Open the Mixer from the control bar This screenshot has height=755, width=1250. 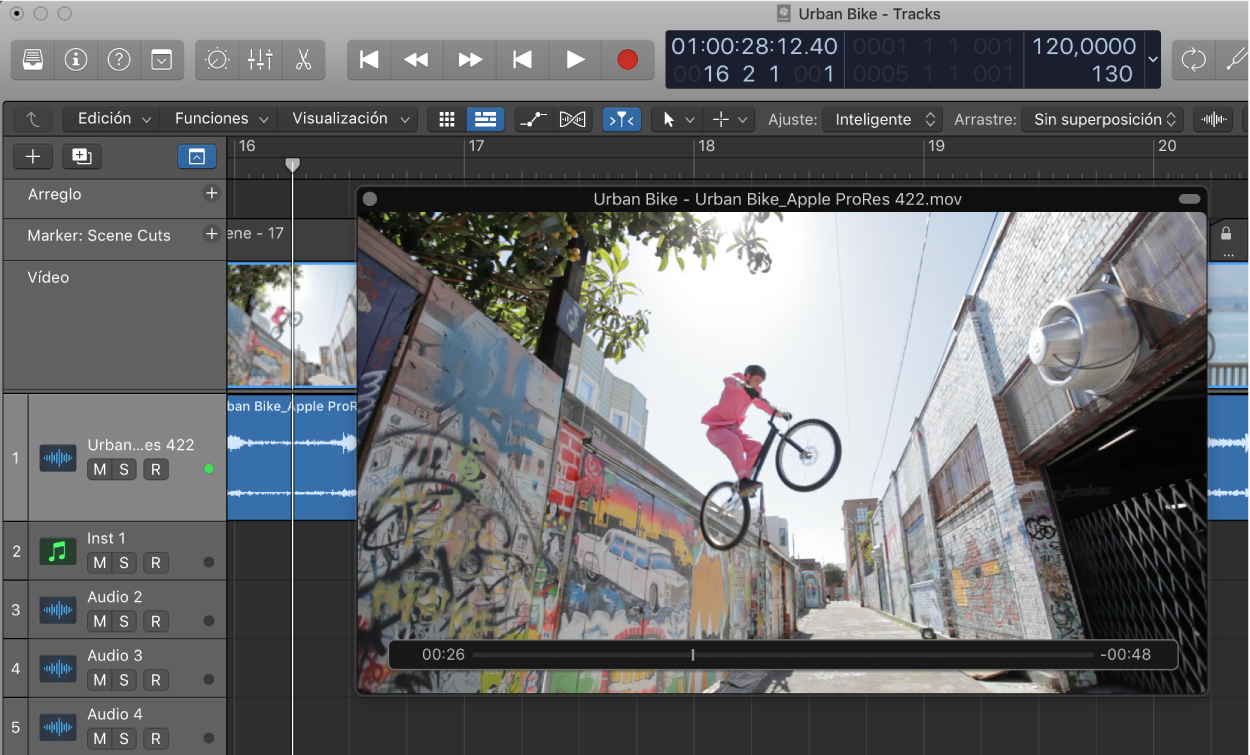260,60
